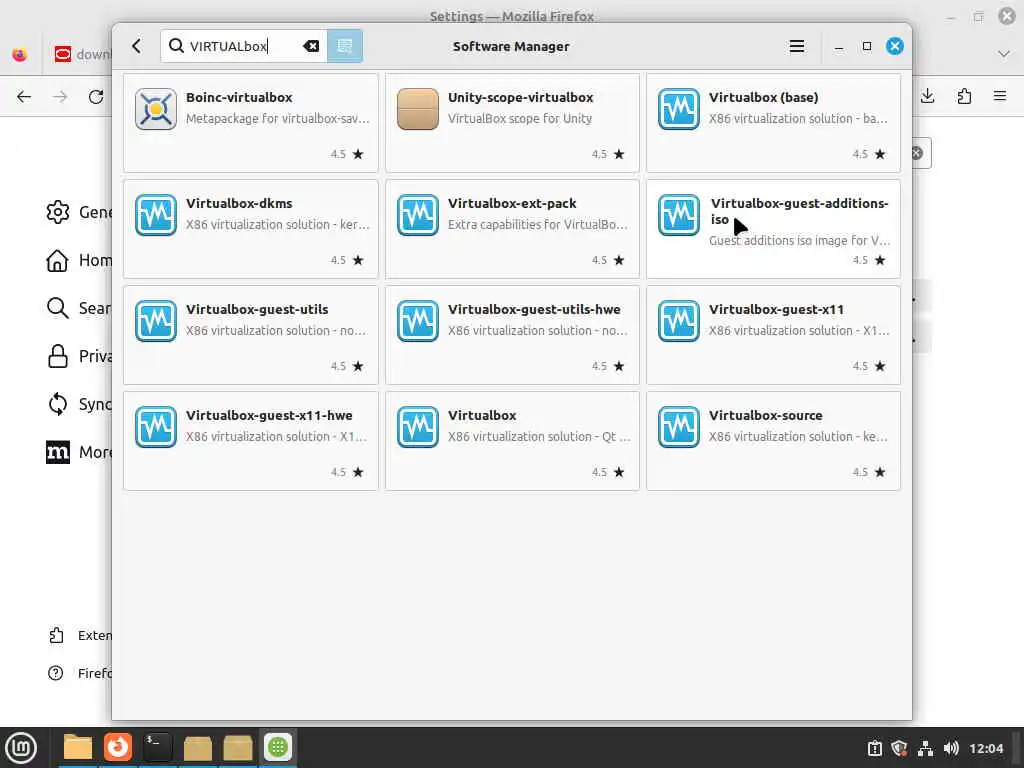Open Virtualbox-guest-x11 package icon

679,321
